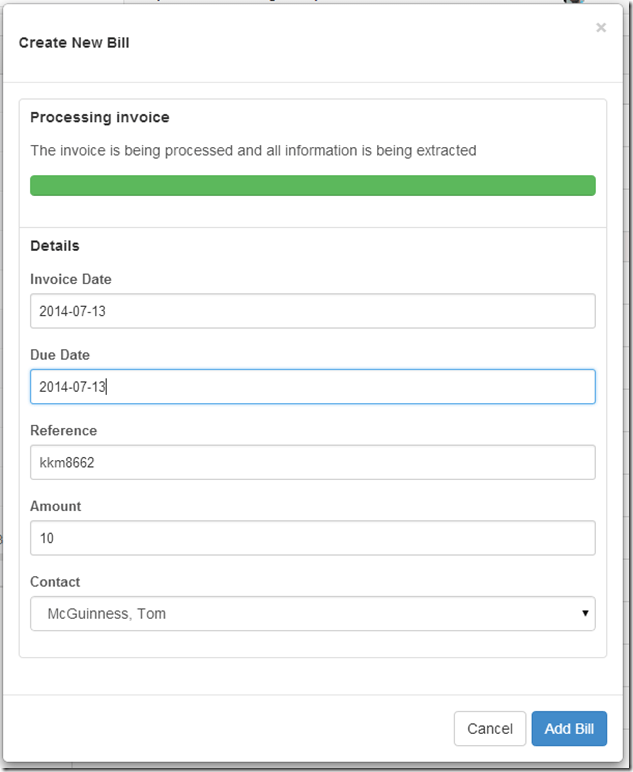Close the Create New Bill dialog
This screenshot has width=633, height=772.
pyautogui.click(x=601, y=28)
